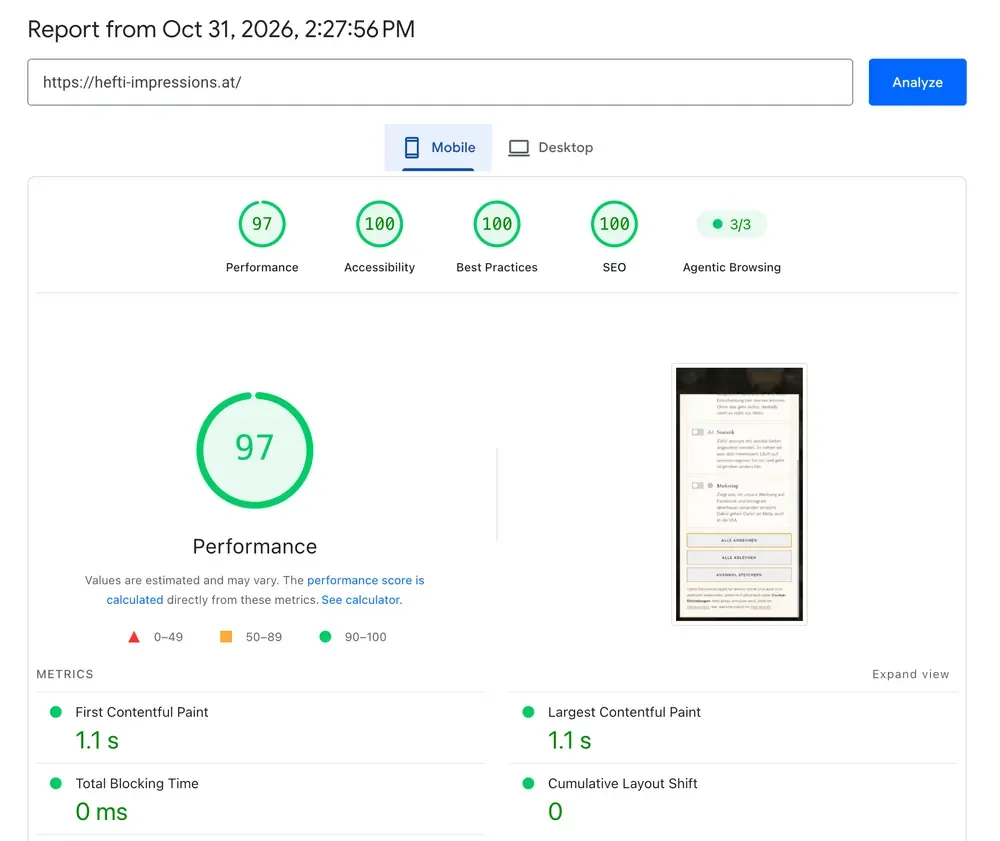Click the green dot beside Total Blocking Time
This screenshot has width=1000, height=841.
[56, 783]
